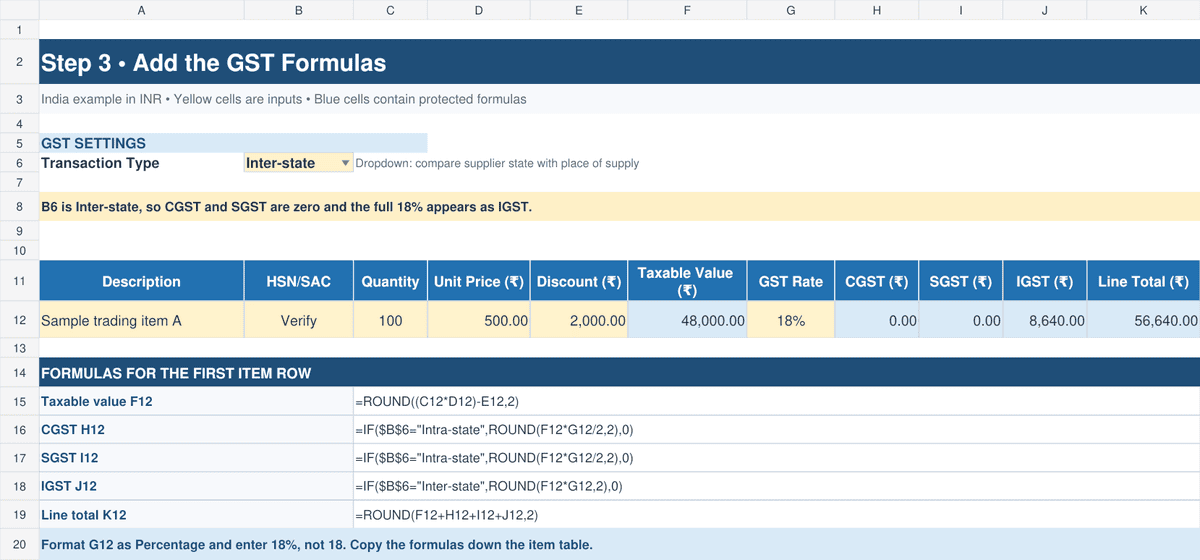
Task: Click the 'SGST (₹)' header cell
Action: (961, 281)
